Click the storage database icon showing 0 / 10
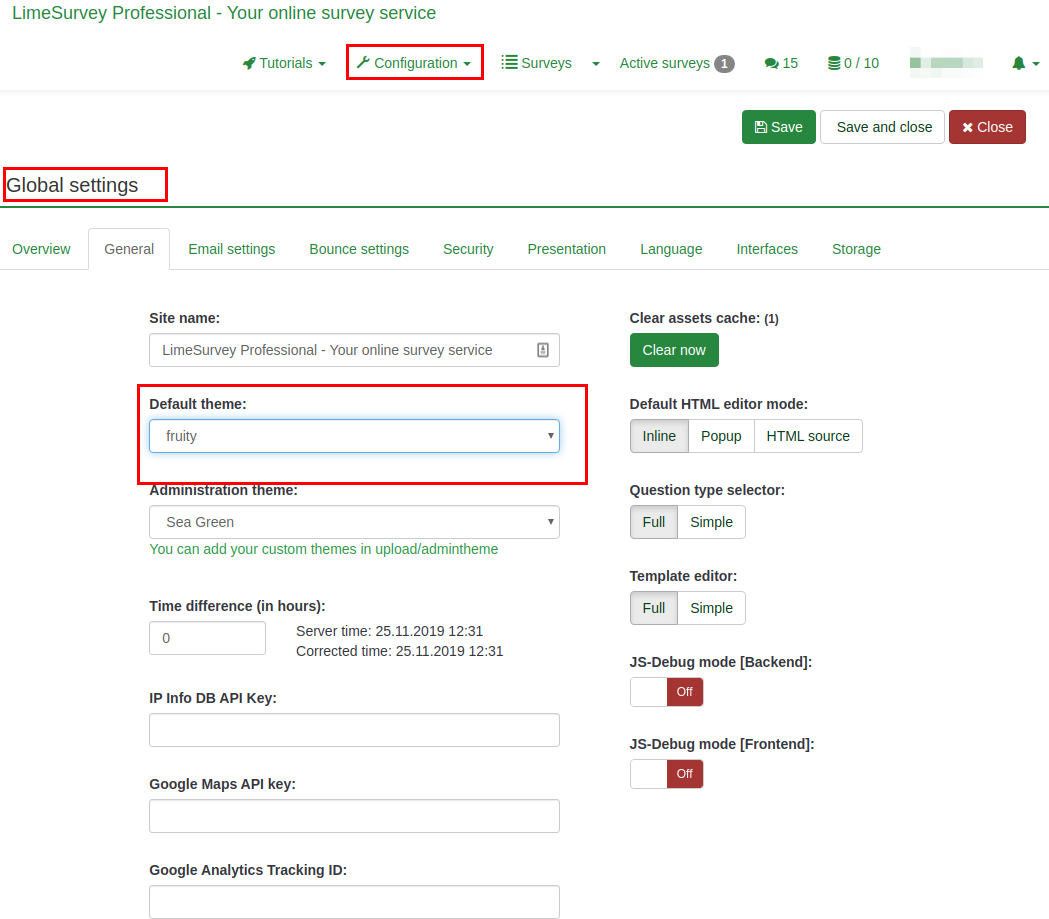Viewport: 1049px width, 919px height. click(x=834, y=63)
